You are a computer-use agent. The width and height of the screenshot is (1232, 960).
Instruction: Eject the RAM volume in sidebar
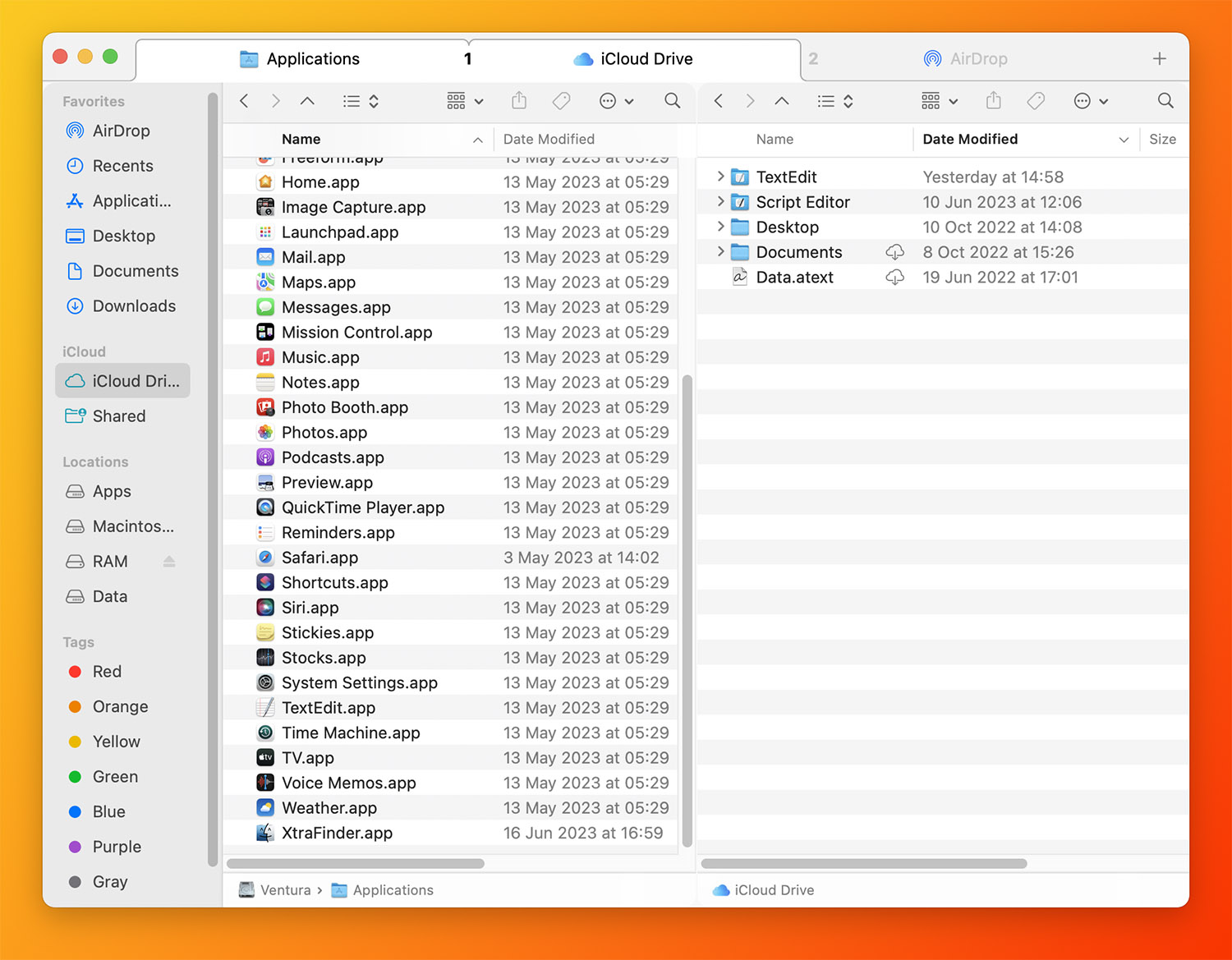pos(169,562)
